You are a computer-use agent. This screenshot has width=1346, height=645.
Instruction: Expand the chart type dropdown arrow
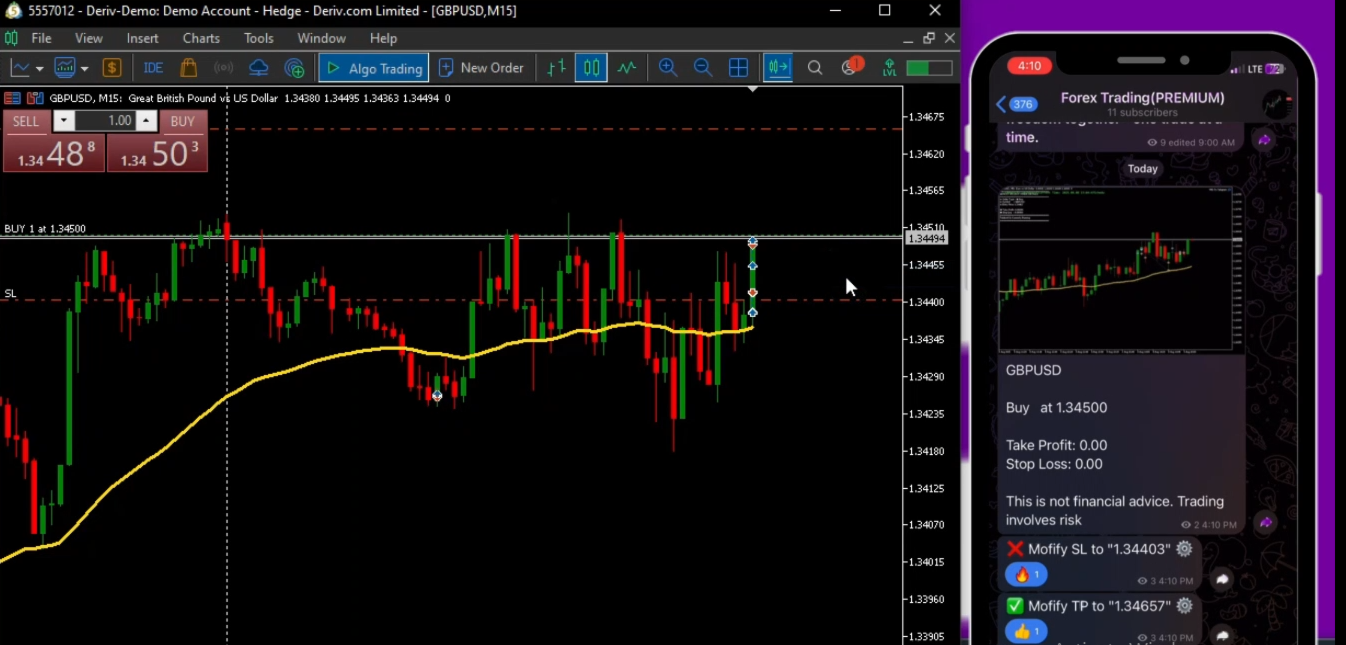point(39,69)
